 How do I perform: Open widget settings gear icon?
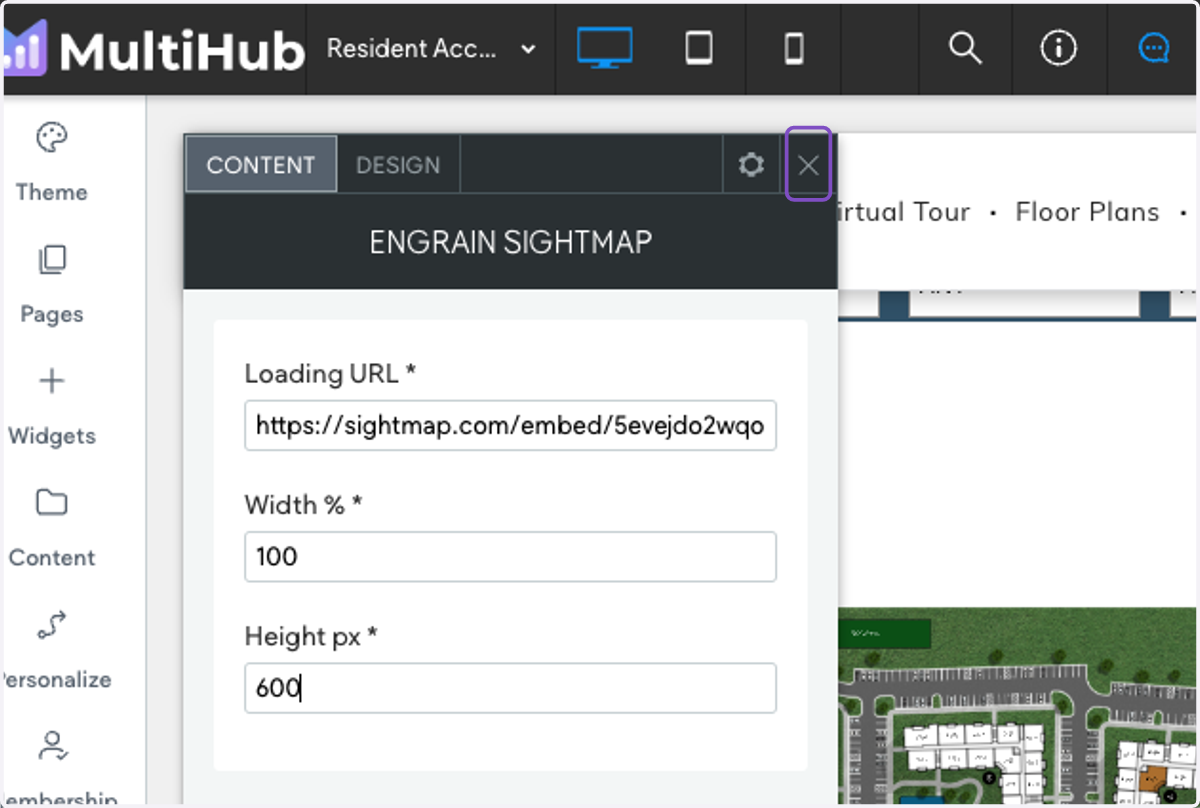pyautogui.click(x=751, y=165)
